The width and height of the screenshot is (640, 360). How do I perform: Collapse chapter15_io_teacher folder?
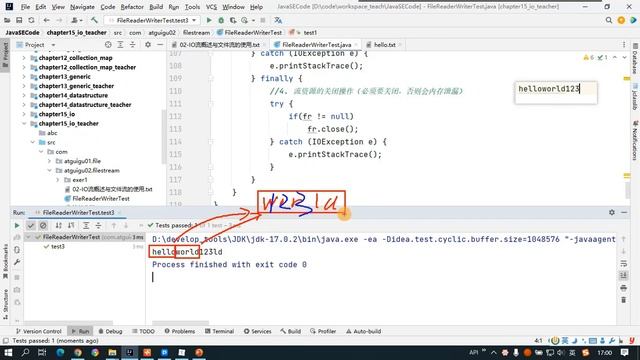click(x=24, y=124)
